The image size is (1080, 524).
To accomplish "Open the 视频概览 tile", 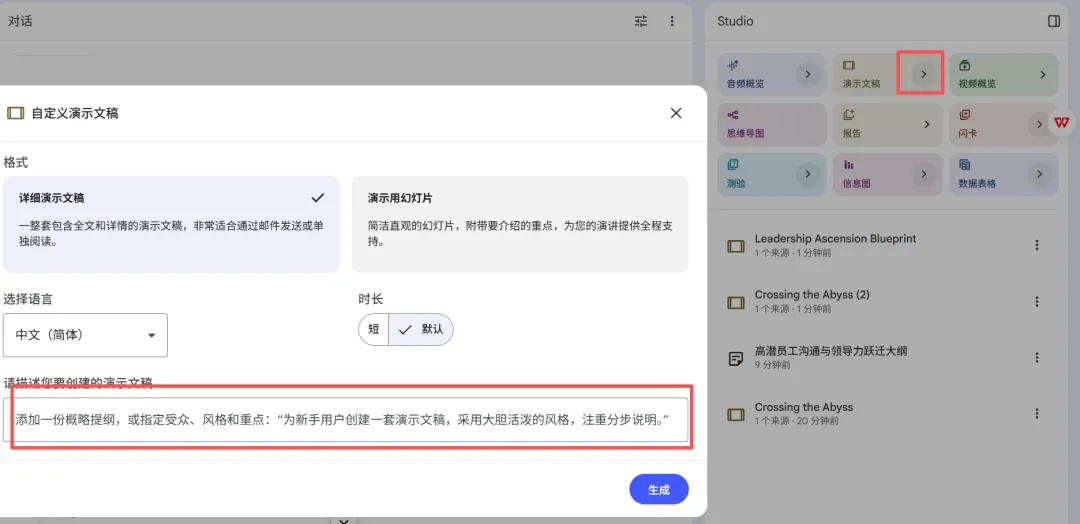I will click(1004, 74).
